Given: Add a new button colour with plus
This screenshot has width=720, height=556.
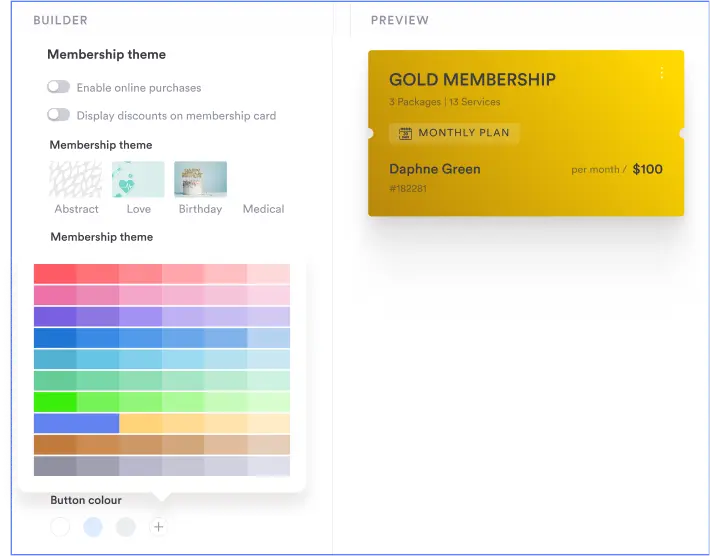Looking at the screenshot, I should (x=158, y=527).
